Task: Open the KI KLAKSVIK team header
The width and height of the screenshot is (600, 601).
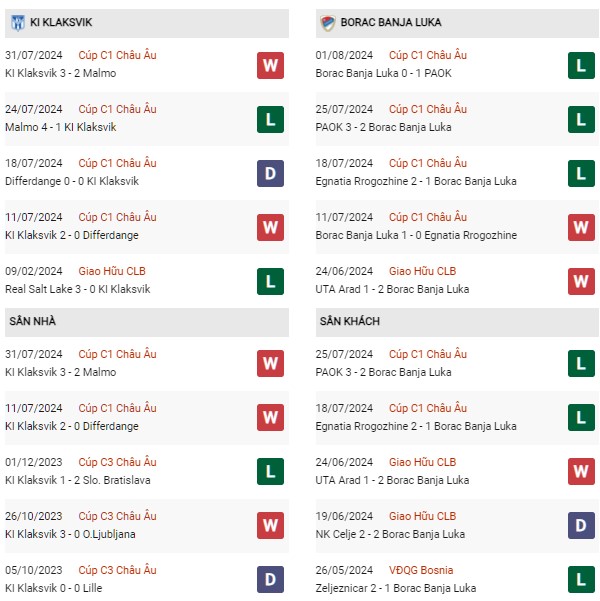Action: (x=147, y=23)
